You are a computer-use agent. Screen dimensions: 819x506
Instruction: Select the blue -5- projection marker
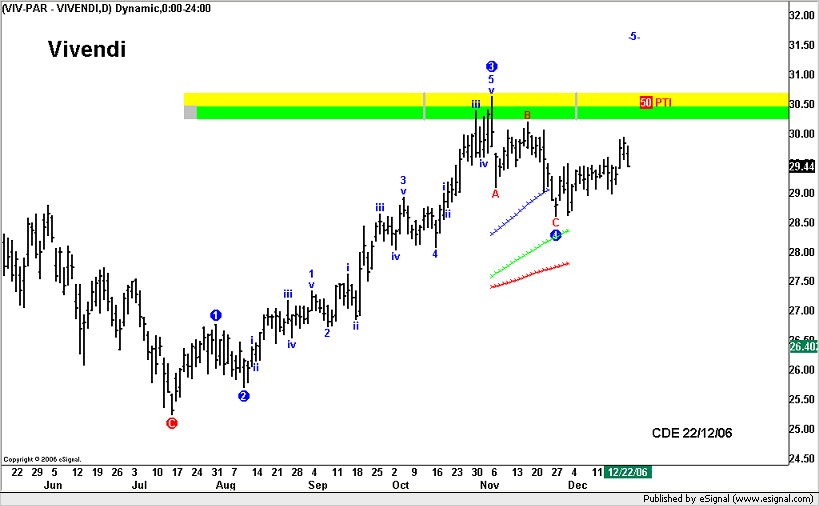pos(633,36)
